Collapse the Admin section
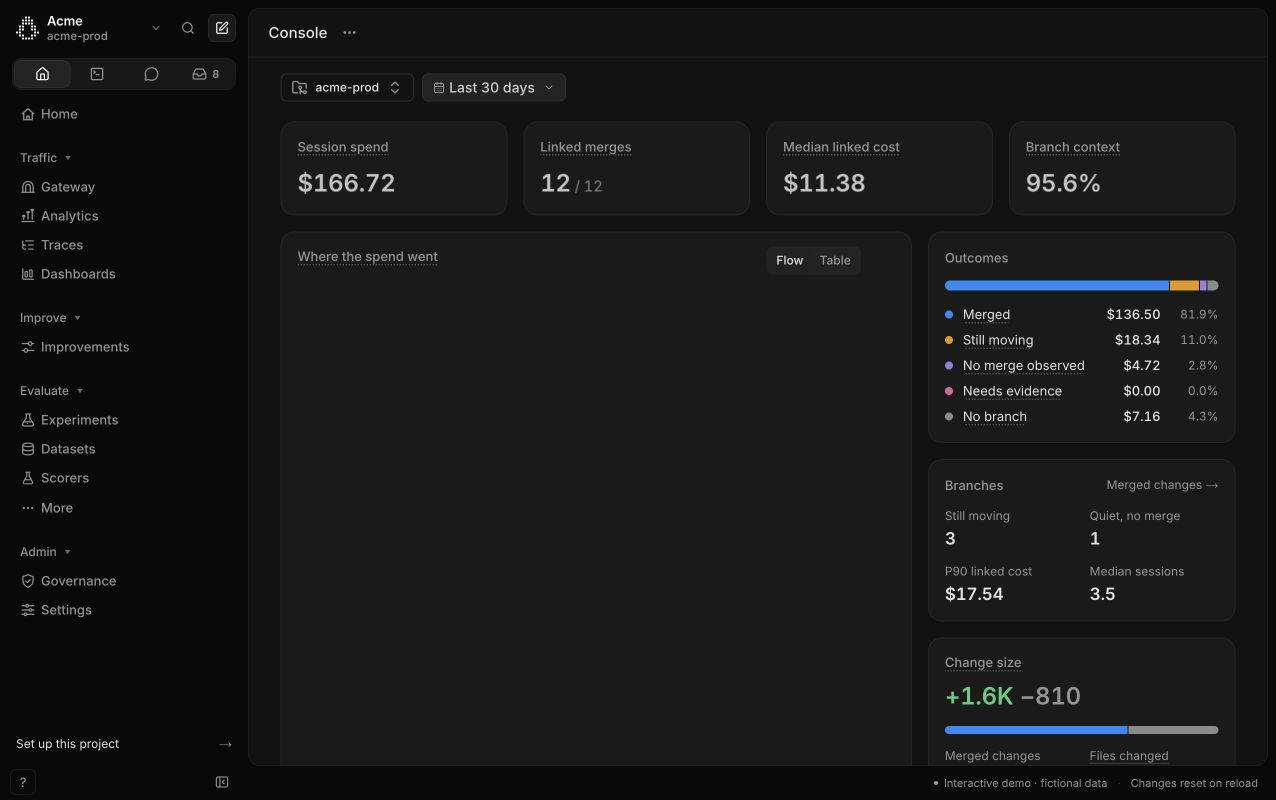 46,552
